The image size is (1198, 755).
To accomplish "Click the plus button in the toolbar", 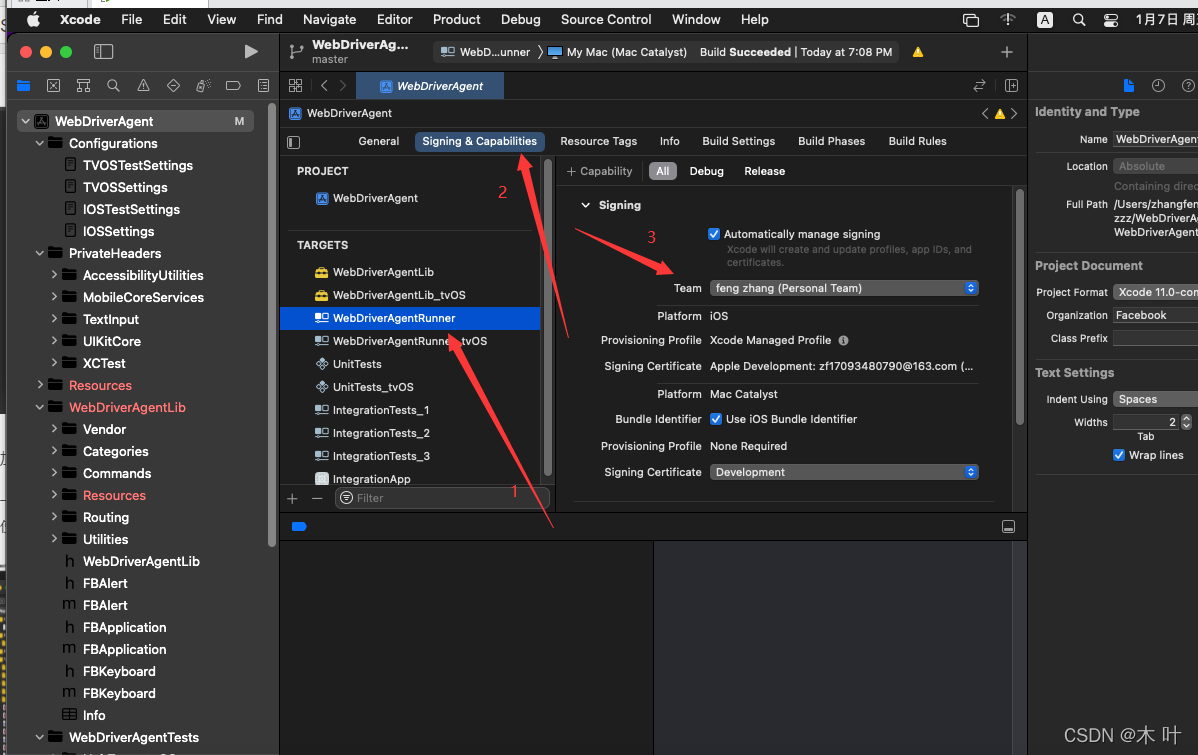I will point(1007,52).
